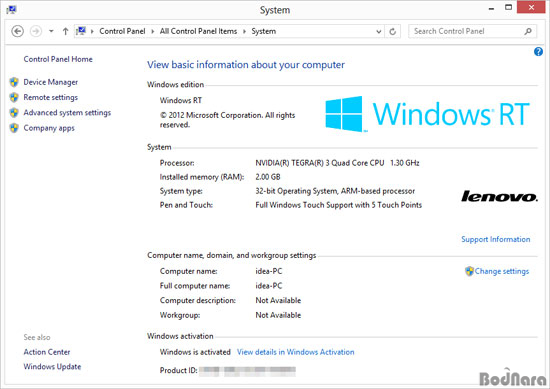Expand the chevron after Control Panel breadcrumb

pos(153,31)
